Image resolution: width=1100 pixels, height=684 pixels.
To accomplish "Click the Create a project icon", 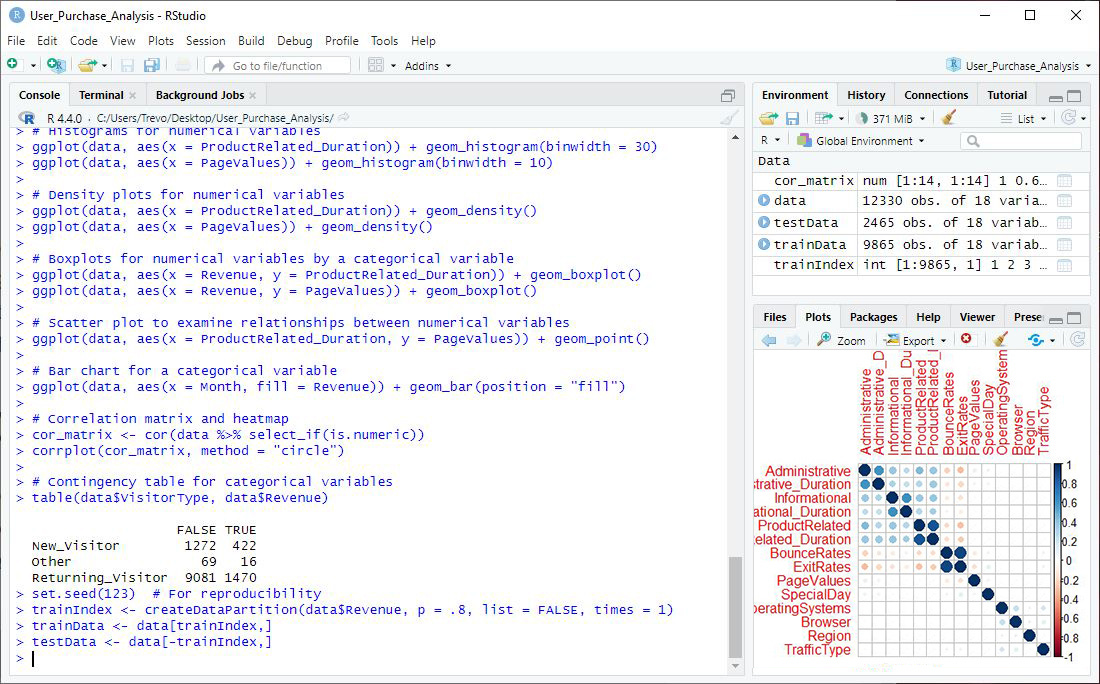I will (56, 65).
